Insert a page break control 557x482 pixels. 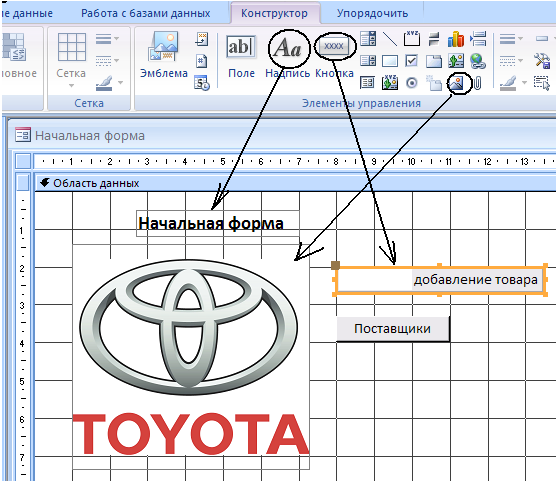(478, 38)
